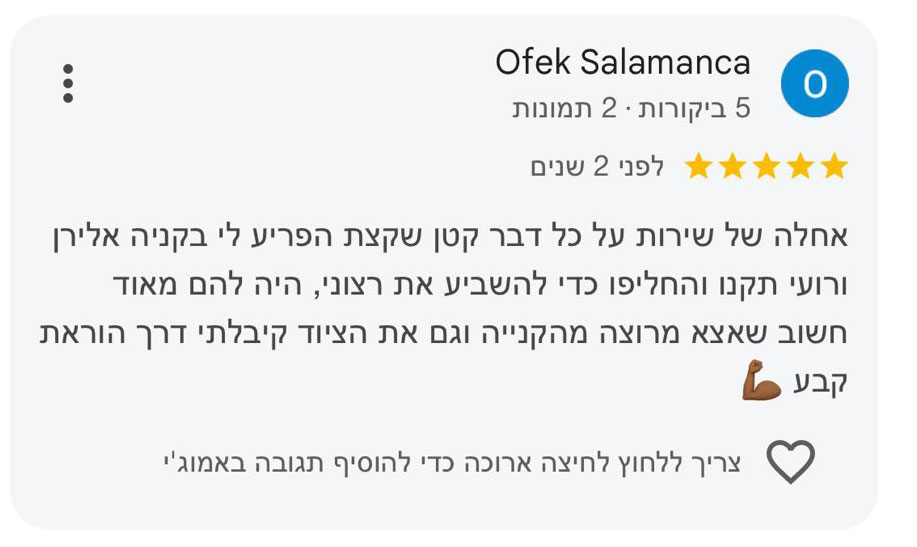The image size is (917, 547).
Task: Click review line starting "אחלה של שירות"
Action: point(450,237)
